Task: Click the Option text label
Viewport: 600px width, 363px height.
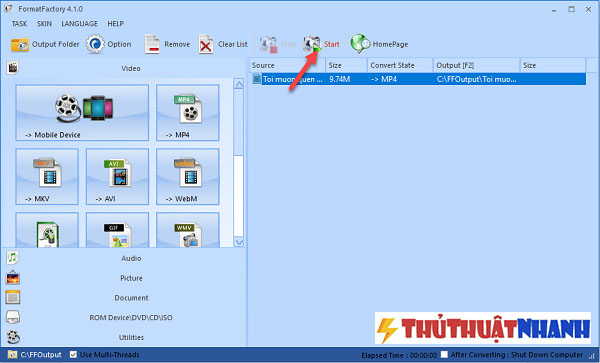Action: point(119,44)
